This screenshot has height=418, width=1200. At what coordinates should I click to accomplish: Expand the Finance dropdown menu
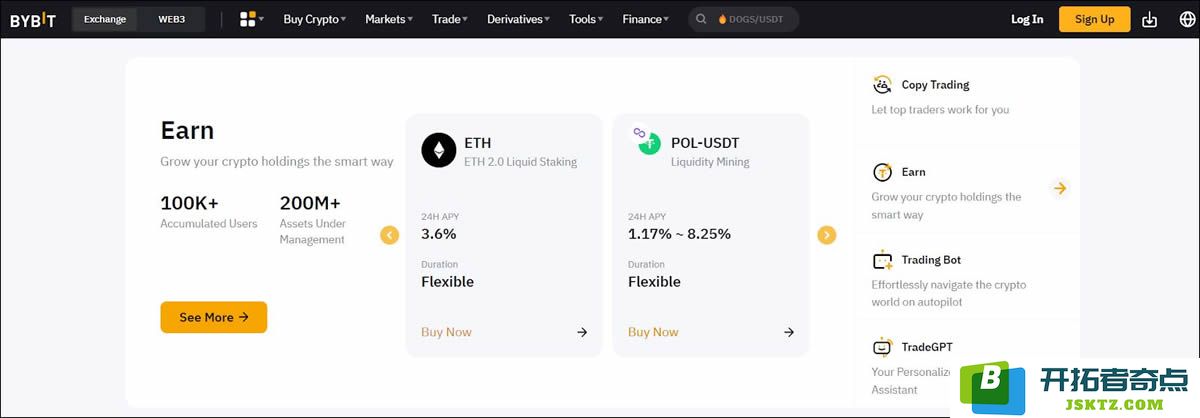point(645,19)
